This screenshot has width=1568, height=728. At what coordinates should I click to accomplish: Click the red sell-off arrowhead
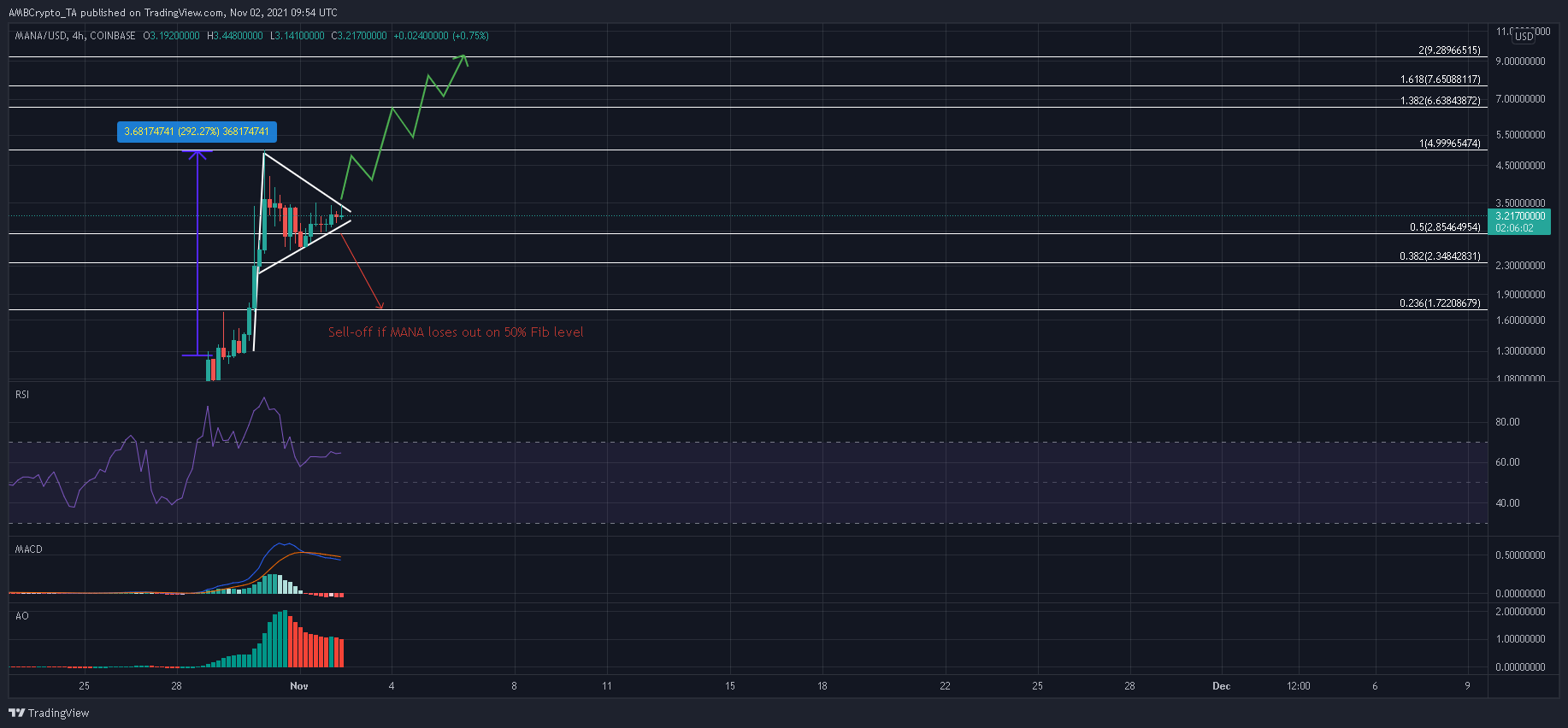point(381,307)
